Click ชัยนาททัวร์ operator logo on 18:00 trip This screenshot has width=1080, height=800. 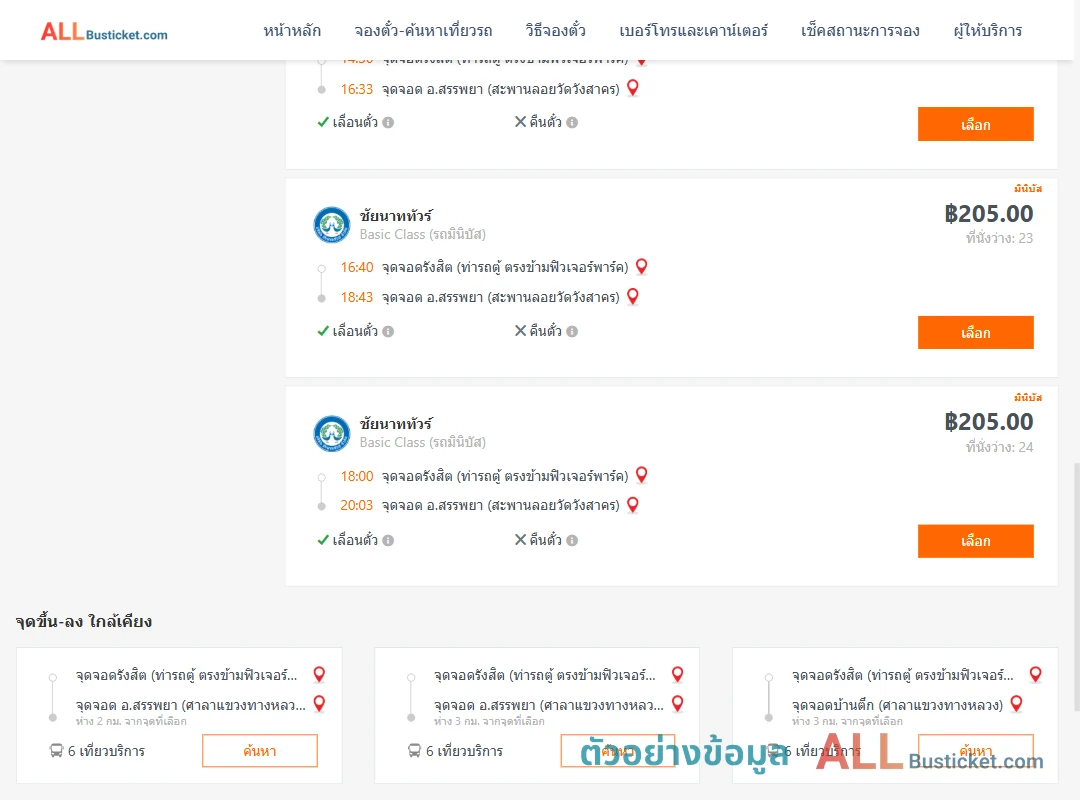pyautogui.click(x=332, y=433)
